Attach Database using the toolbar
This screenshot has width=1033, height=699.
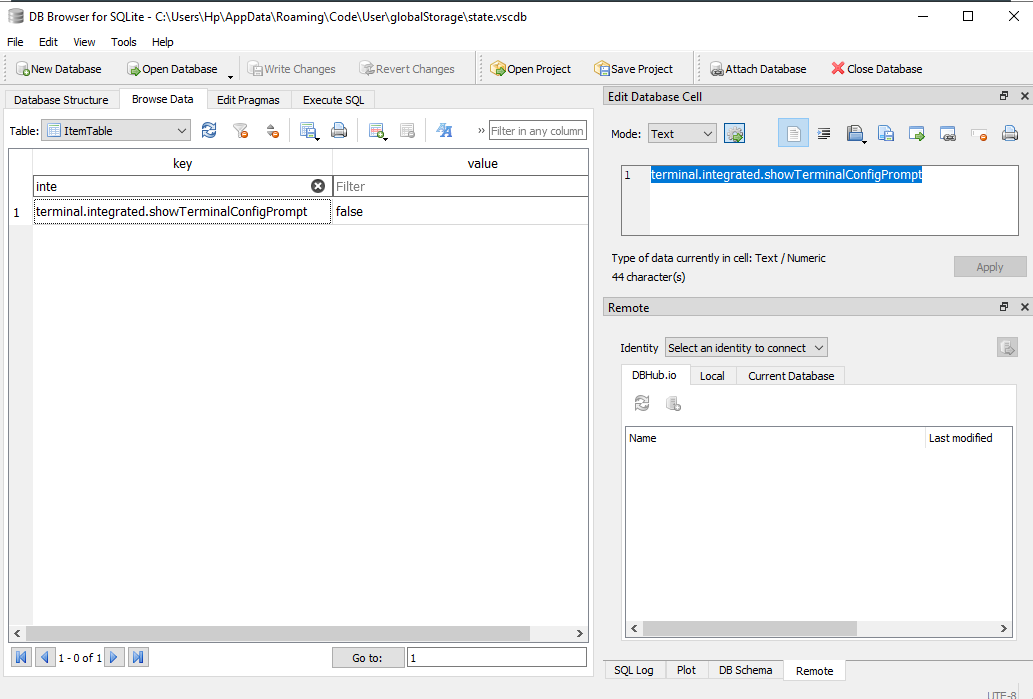(x=757, y=68)
